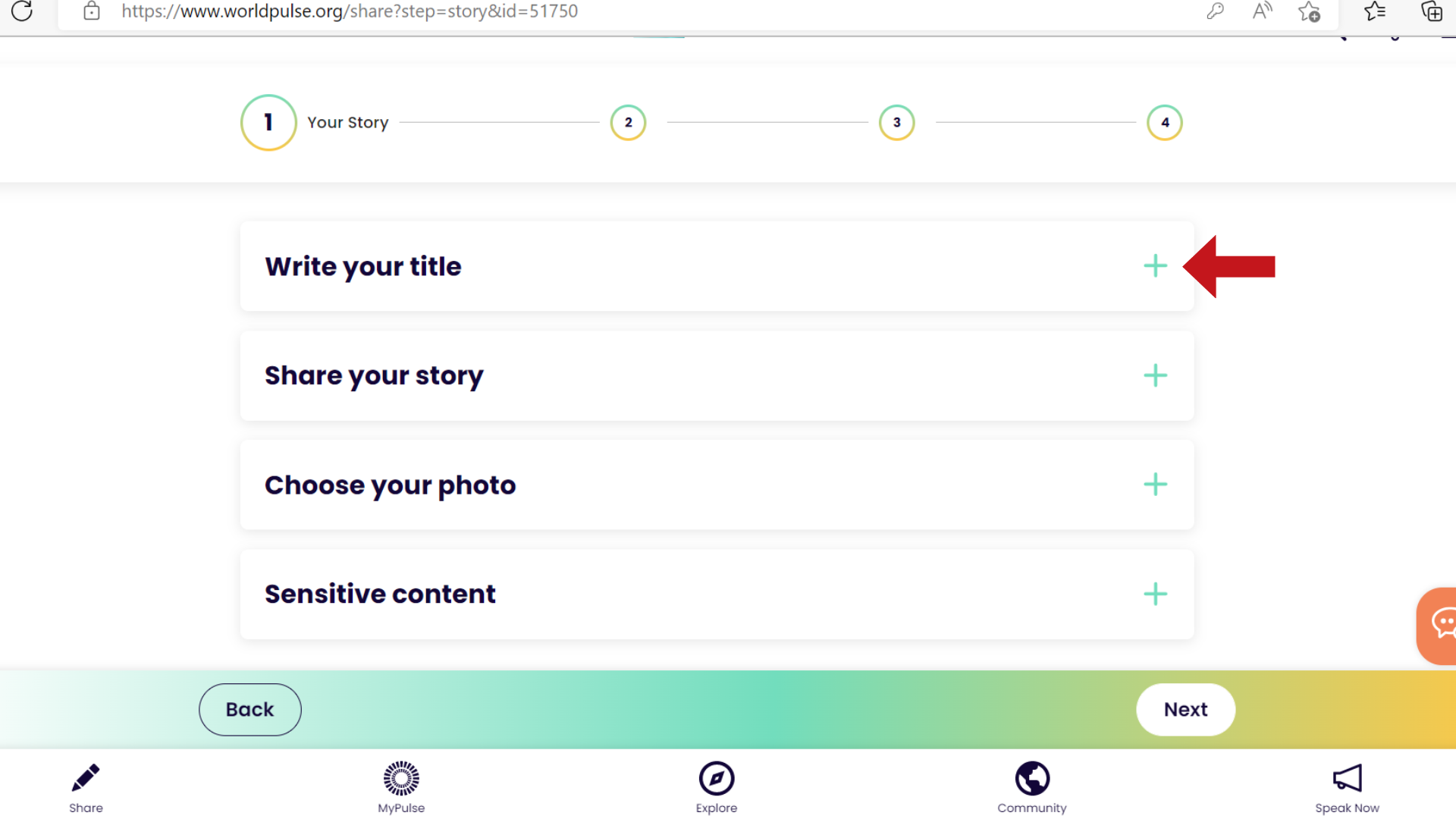Screen dimensions: 1456x819
Task: Select step 4 in progress stepper
Action: pyautogui.click(x=1165, y=122)
